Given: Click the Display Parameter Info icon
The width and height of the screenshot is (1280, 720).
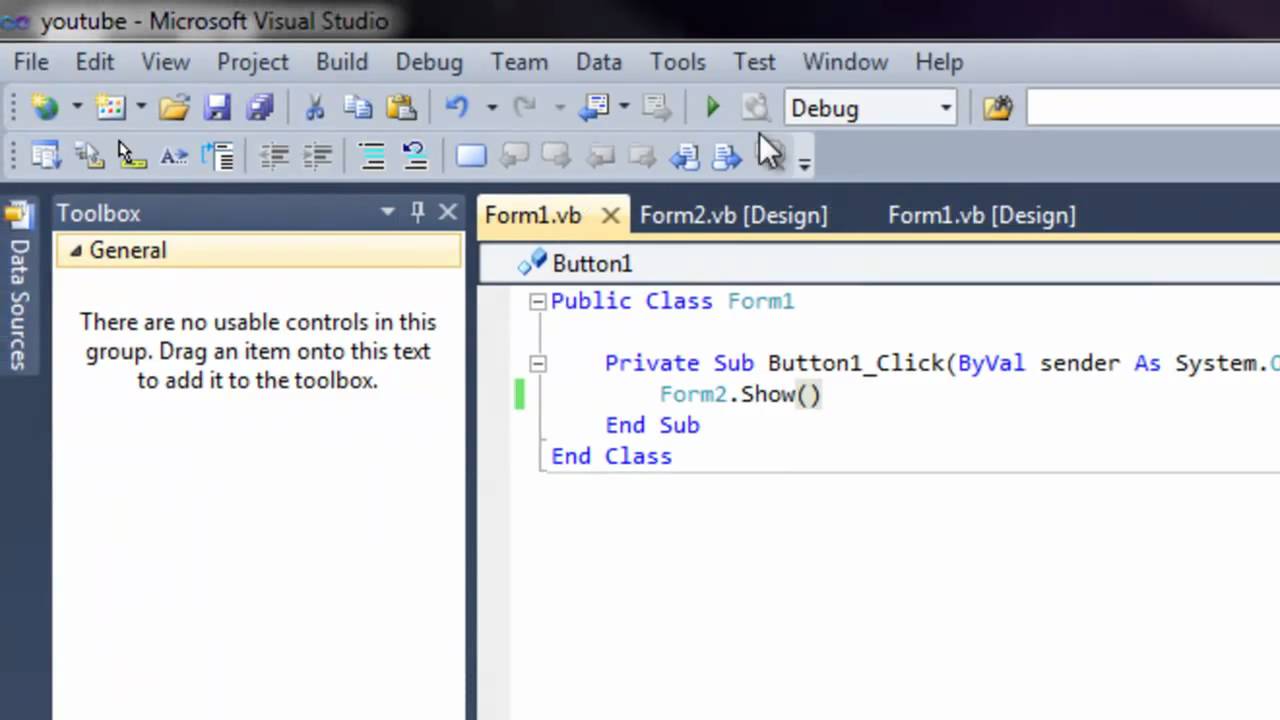Looking at the screenshot, I should pyautogui.click(x=89, y=155).
